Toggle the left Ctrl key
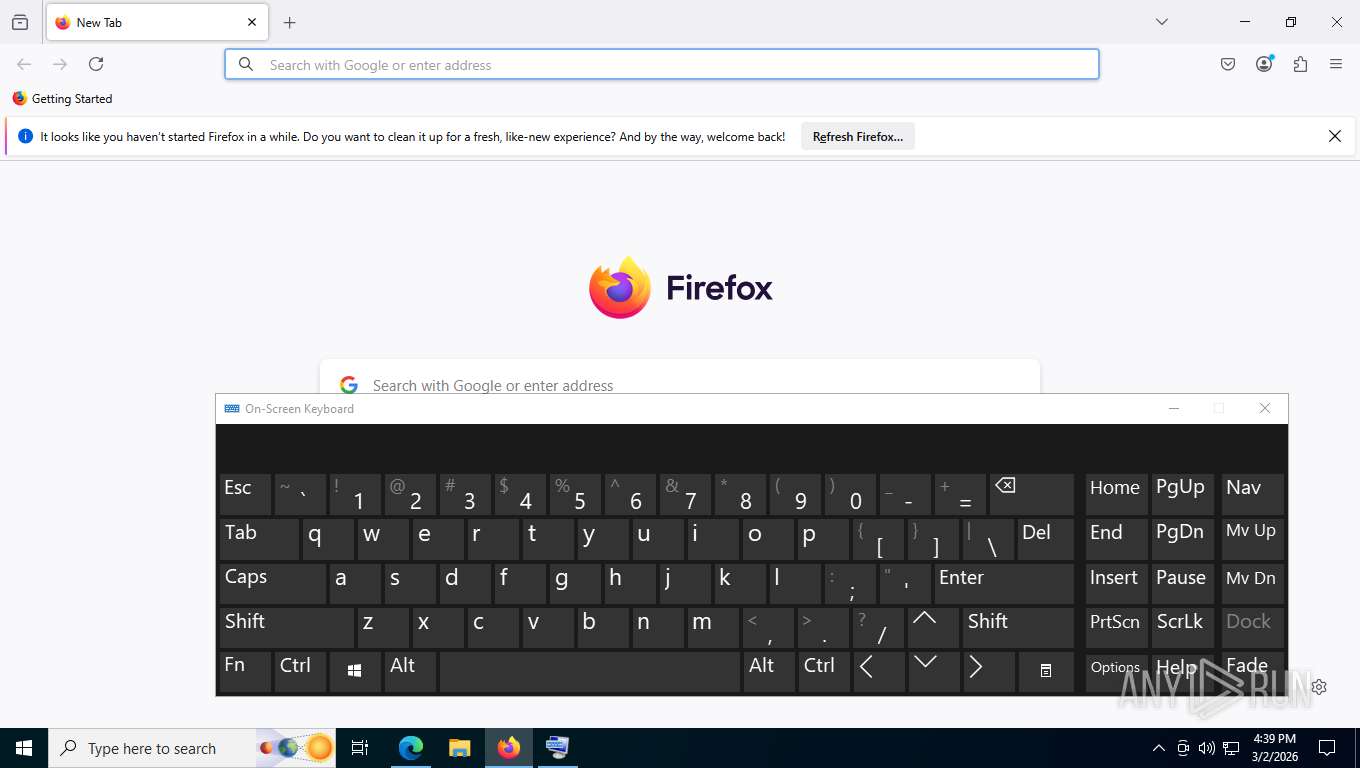This screenshot has width=1360, height=768. tap(300, 672)
